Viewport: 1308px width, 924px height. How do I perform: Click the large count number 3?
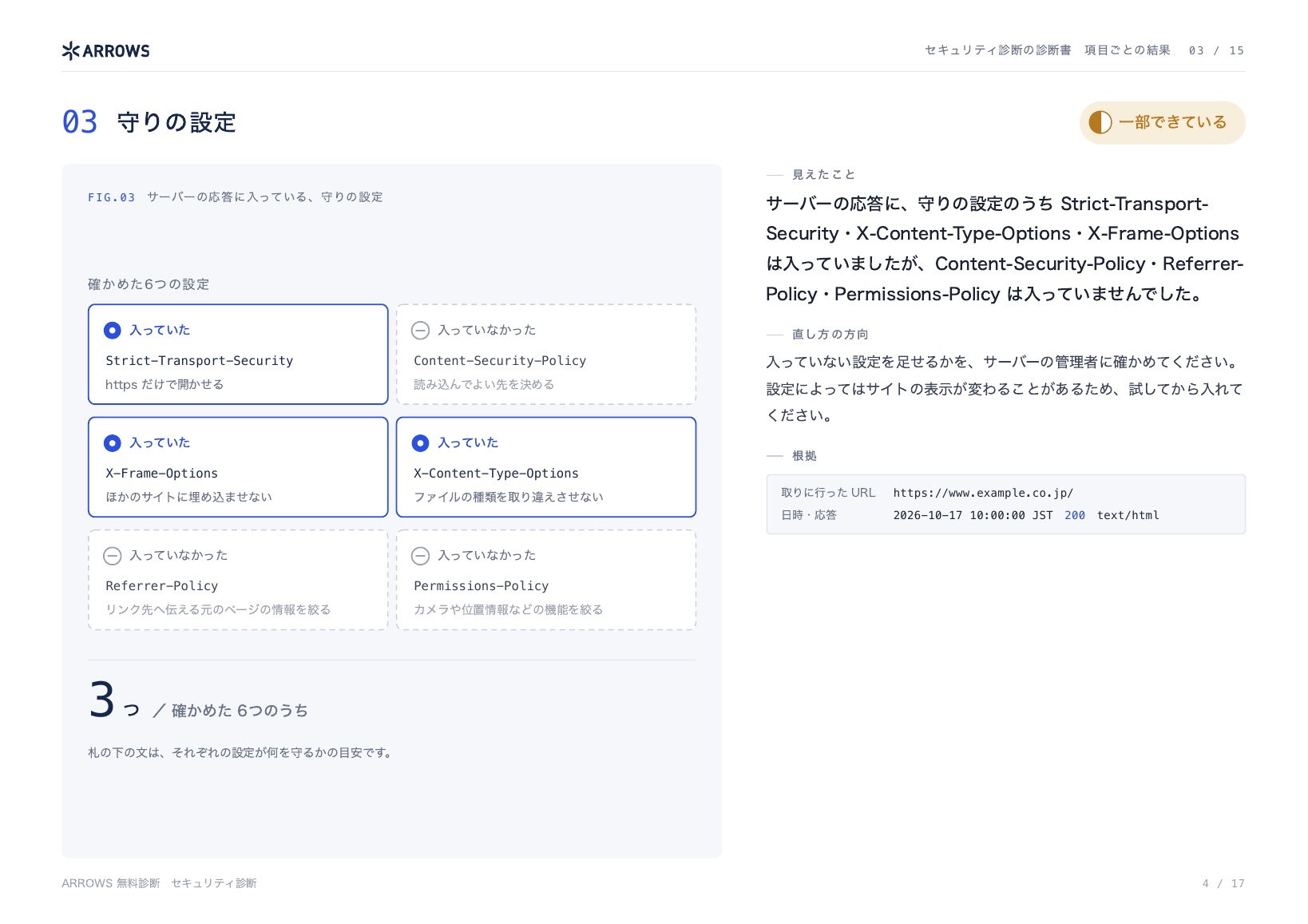102,700
